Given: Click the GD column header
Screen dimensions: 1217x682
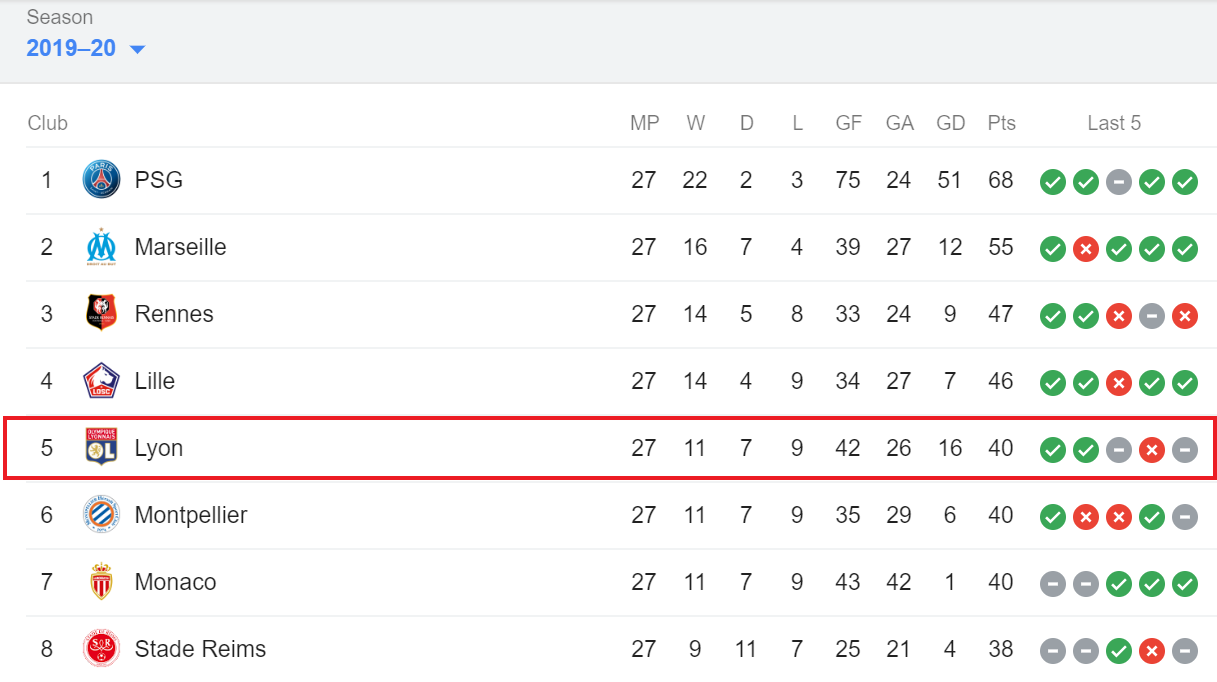Looking at the screenshot, I should pyautogui.click(x=951, y=123).
